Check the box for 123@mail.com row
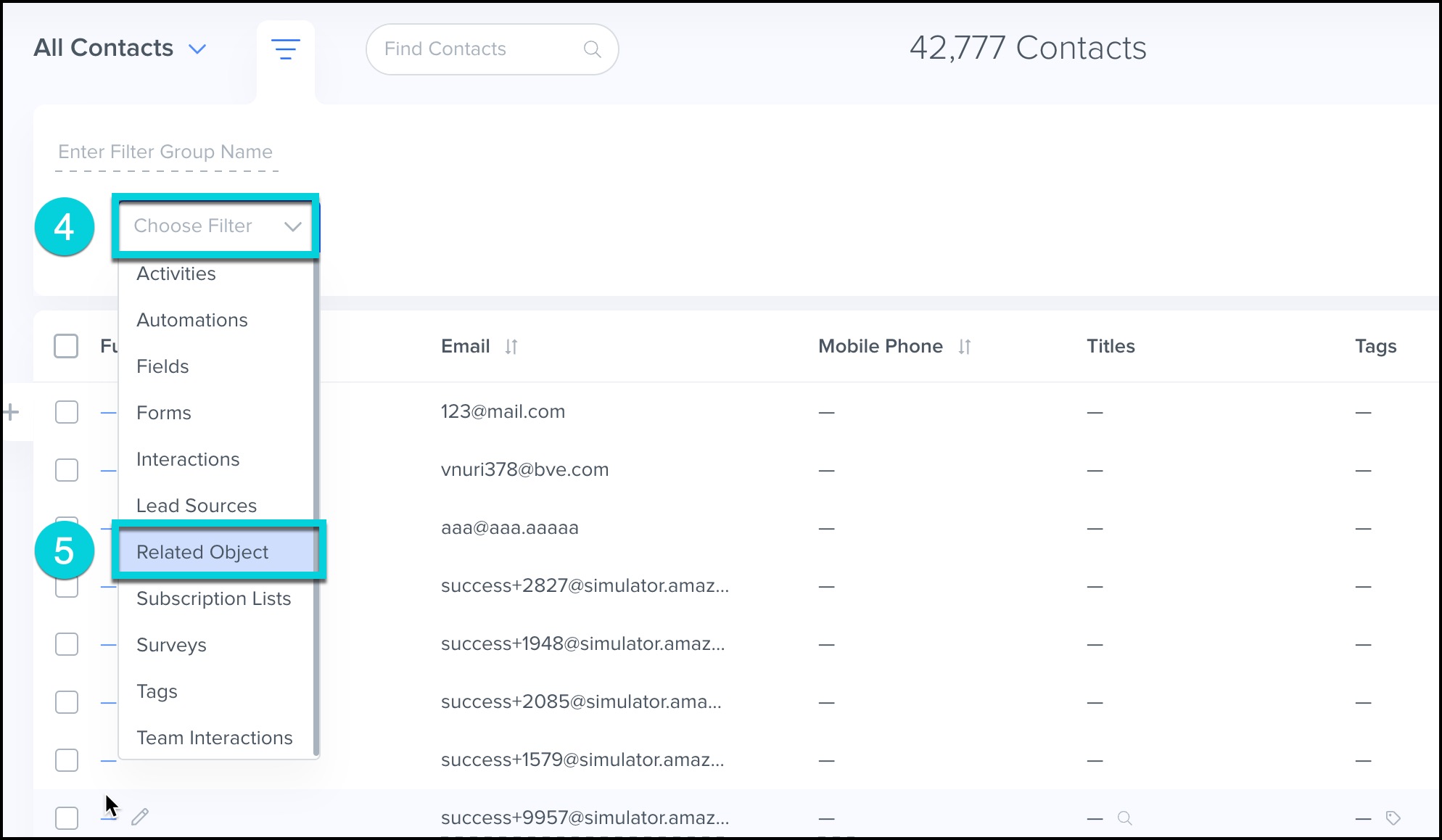Image resolution: width=1442 pixels, height=840 pixels. point(67,412)
